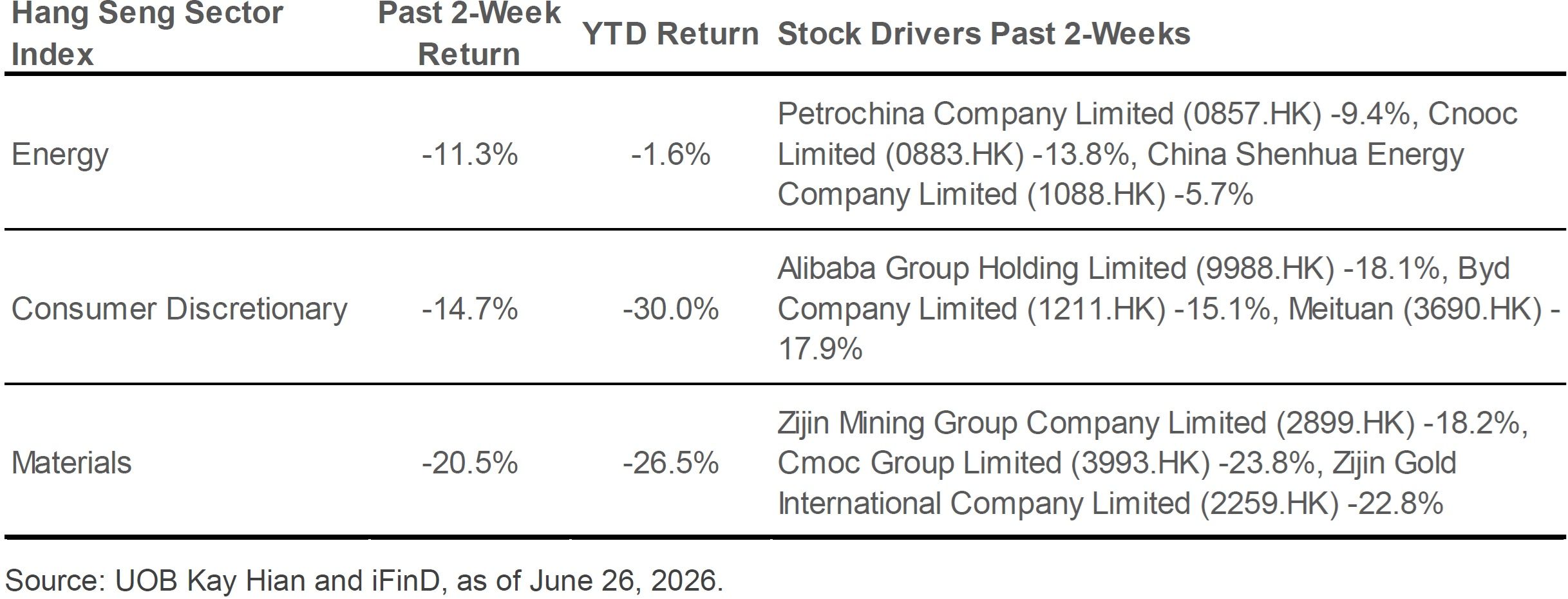Click the YTD Return column header
This screenshot has height=599, width=1568.
670,33
